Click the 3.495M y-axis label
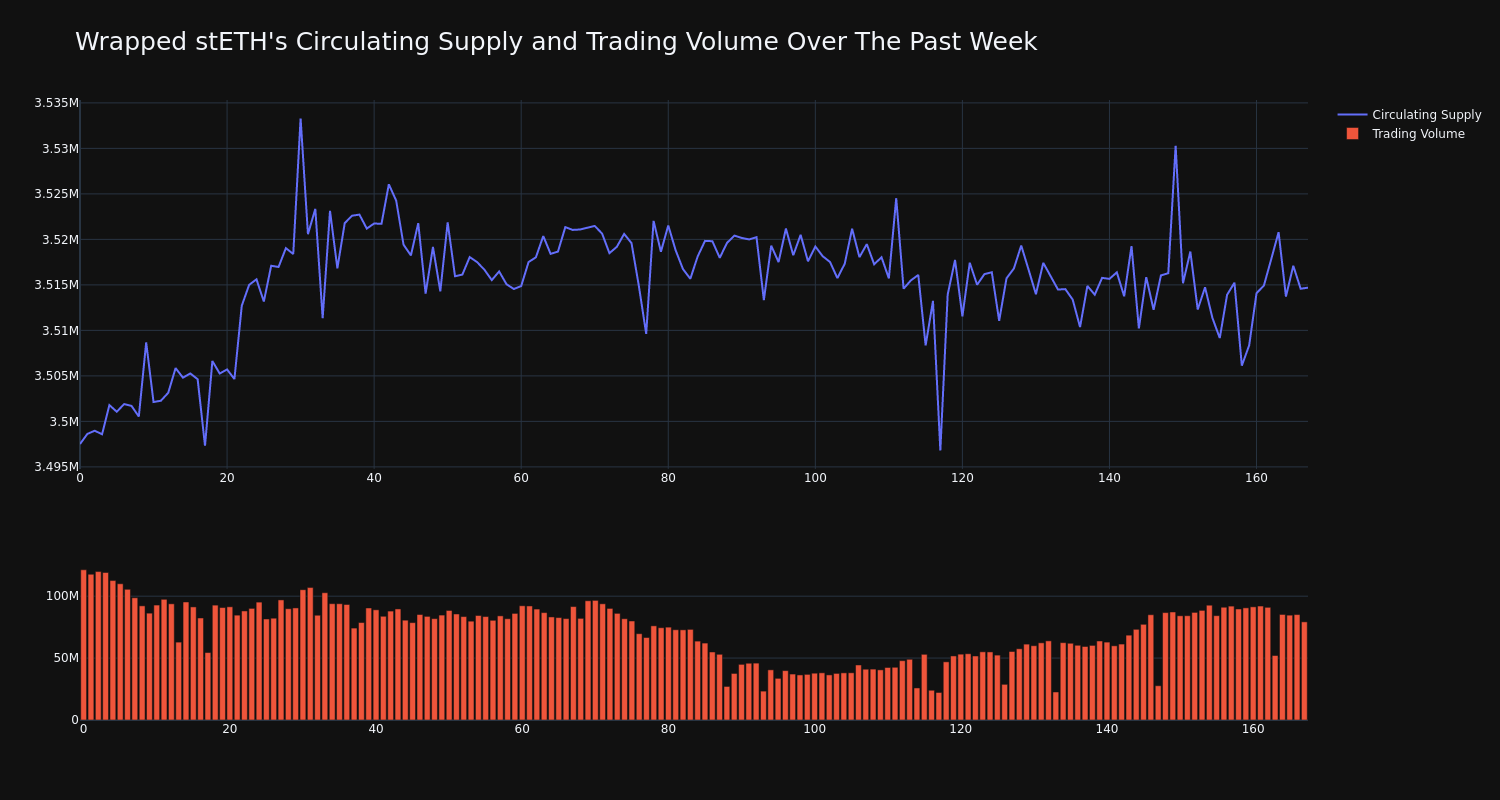 56,467
